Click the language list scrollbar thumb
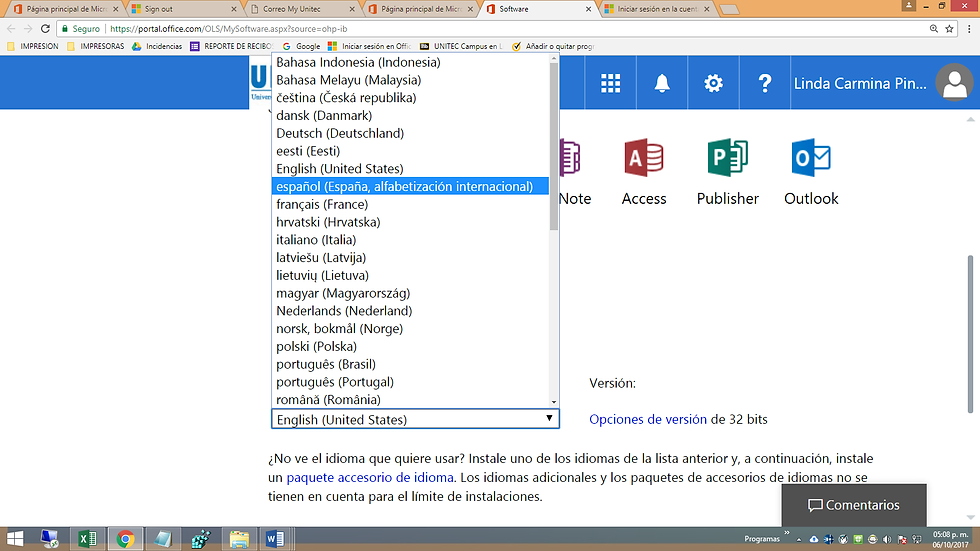This screenshot has height=551, width=980. click(x=554, y=146)
